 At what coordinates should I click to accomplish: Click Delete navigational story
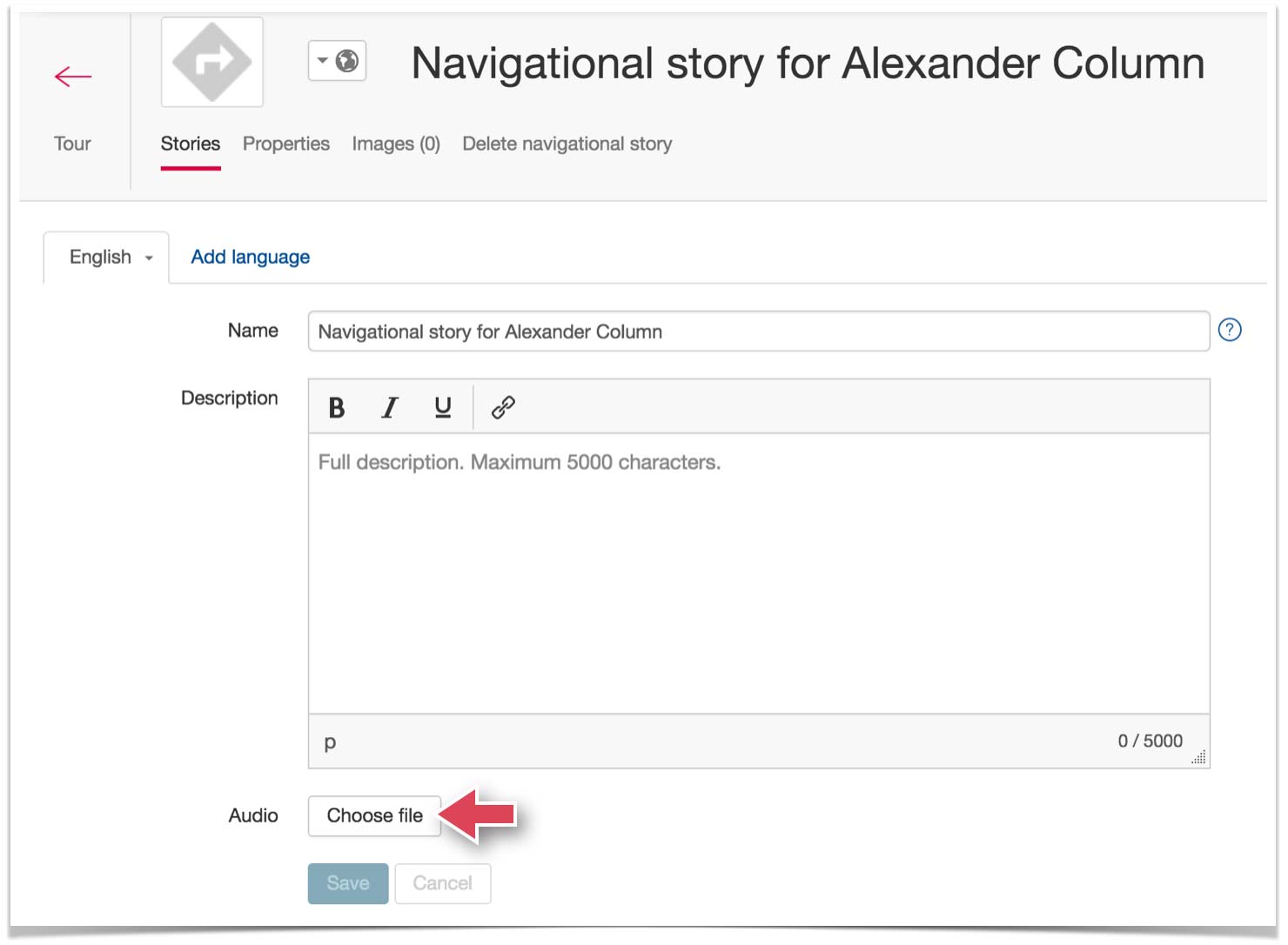coord(567,144)
